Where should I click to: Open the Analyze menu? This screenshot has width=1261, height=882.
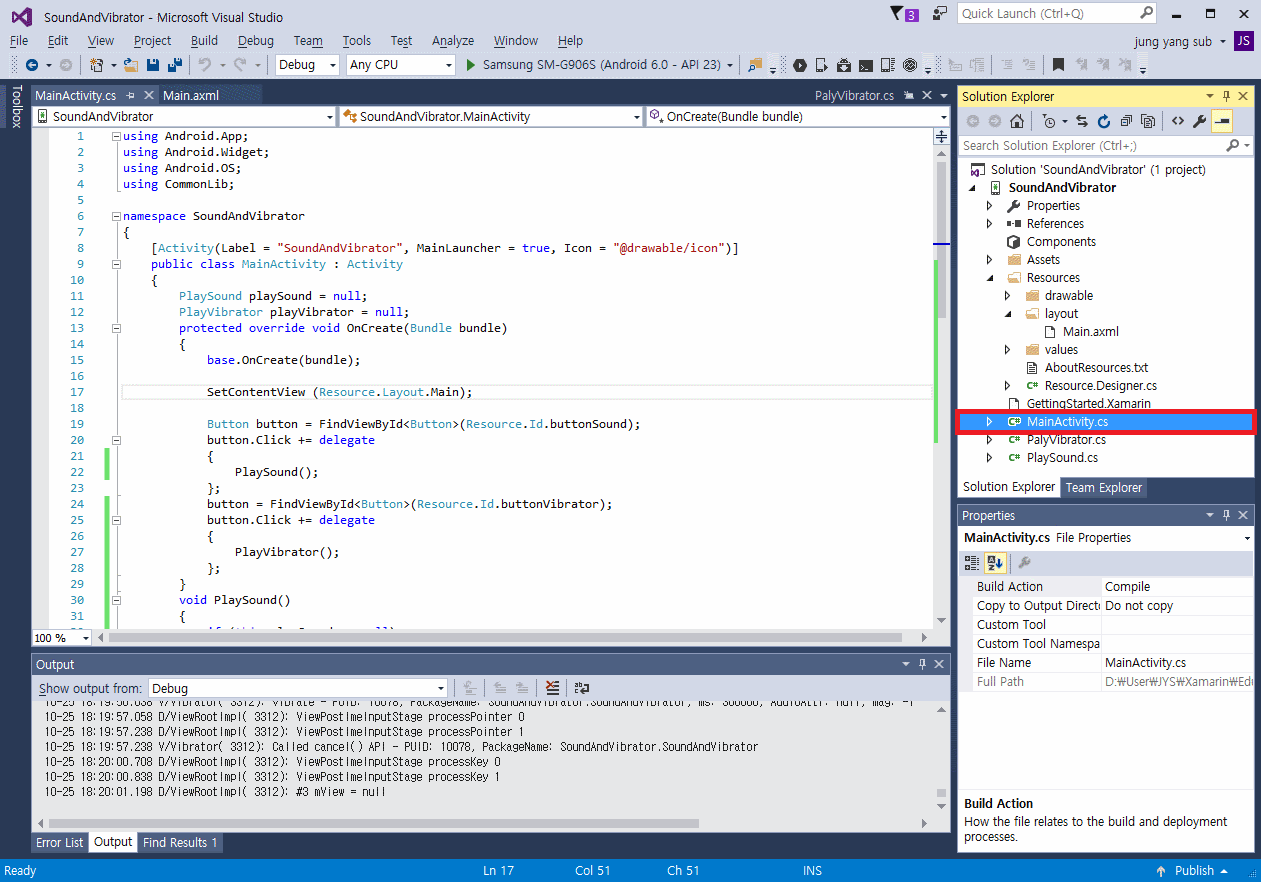coord(453,41)
